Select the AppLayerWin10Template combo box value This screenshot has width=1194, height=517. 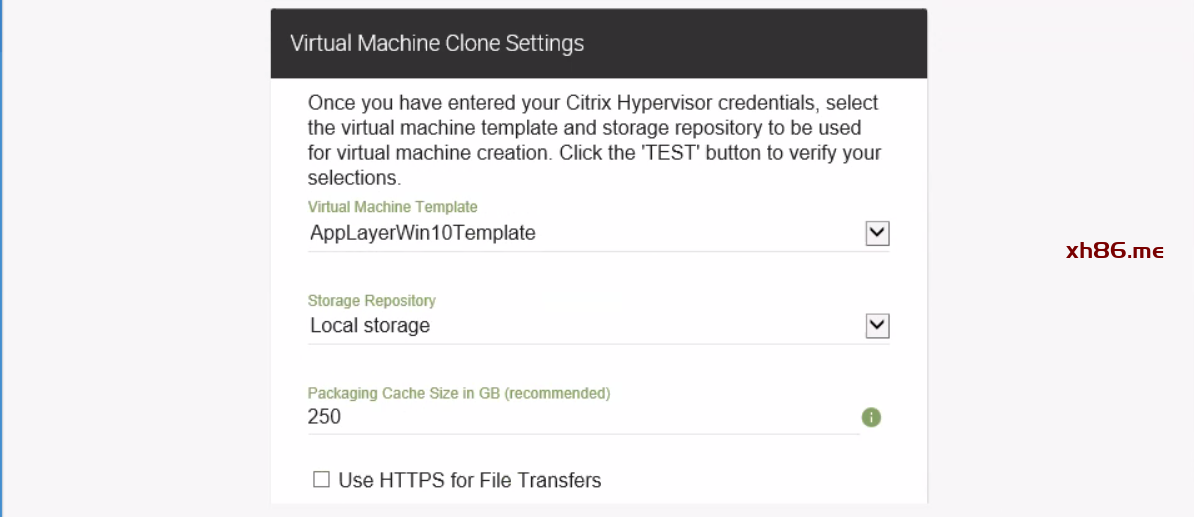point(423,233)
